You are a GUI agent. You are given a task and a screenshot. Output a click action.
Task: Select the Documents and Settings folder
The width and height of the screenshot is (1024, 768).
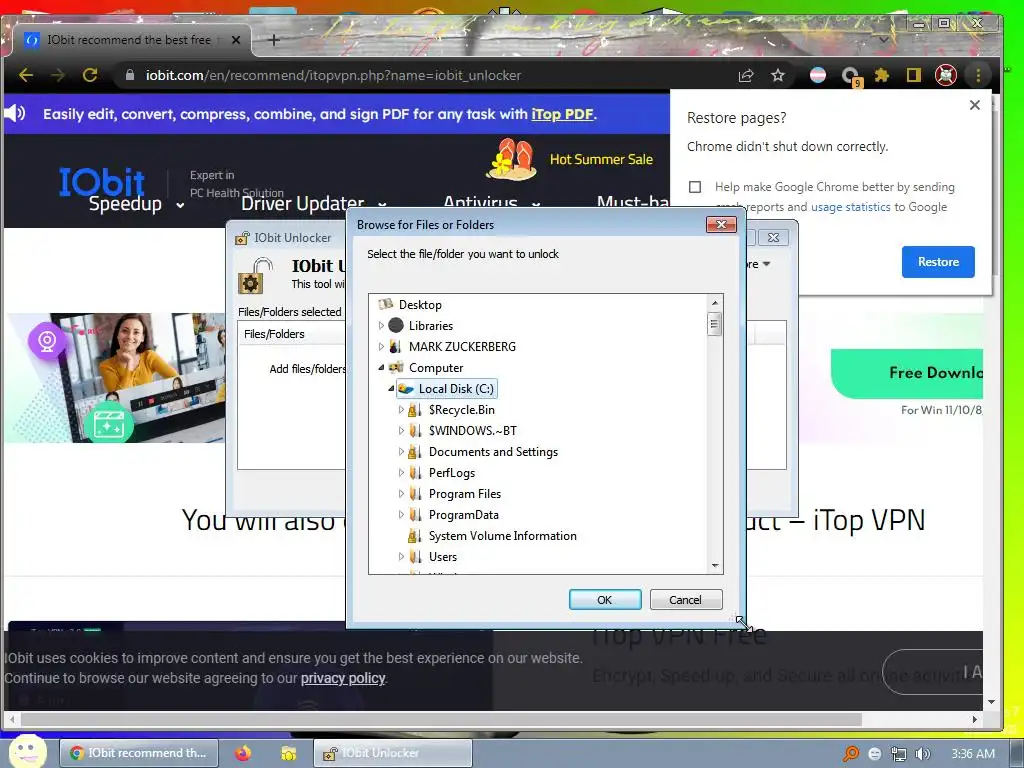click(x=493, y=451)
